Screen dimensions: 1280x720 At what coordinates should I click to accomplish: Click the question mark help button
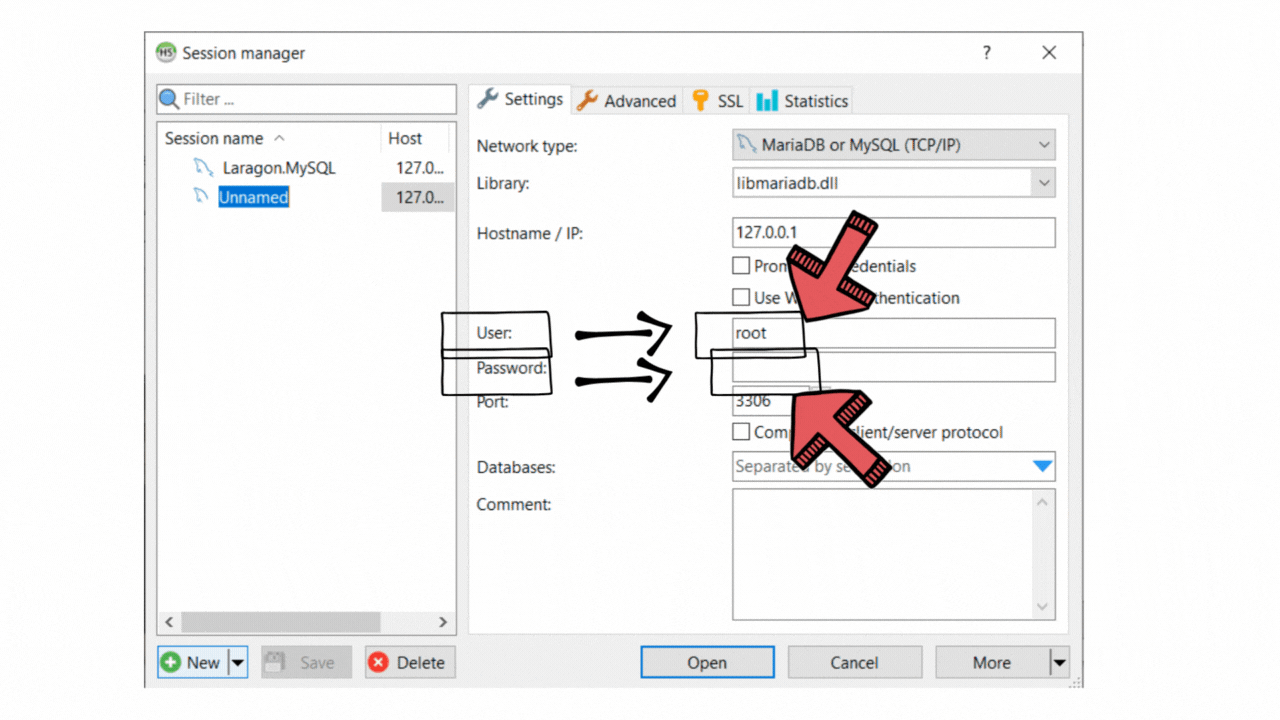point(986,53)
